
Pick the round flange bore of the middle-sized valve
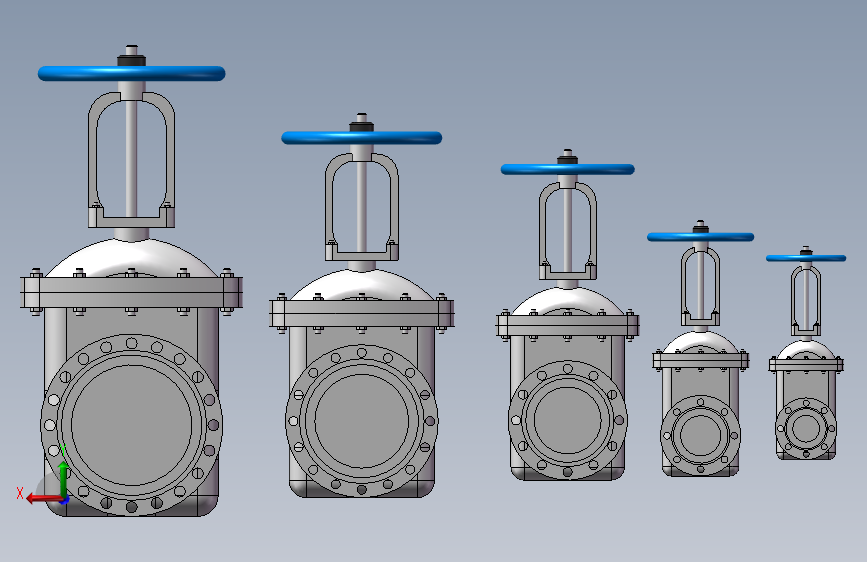(568, 420)
